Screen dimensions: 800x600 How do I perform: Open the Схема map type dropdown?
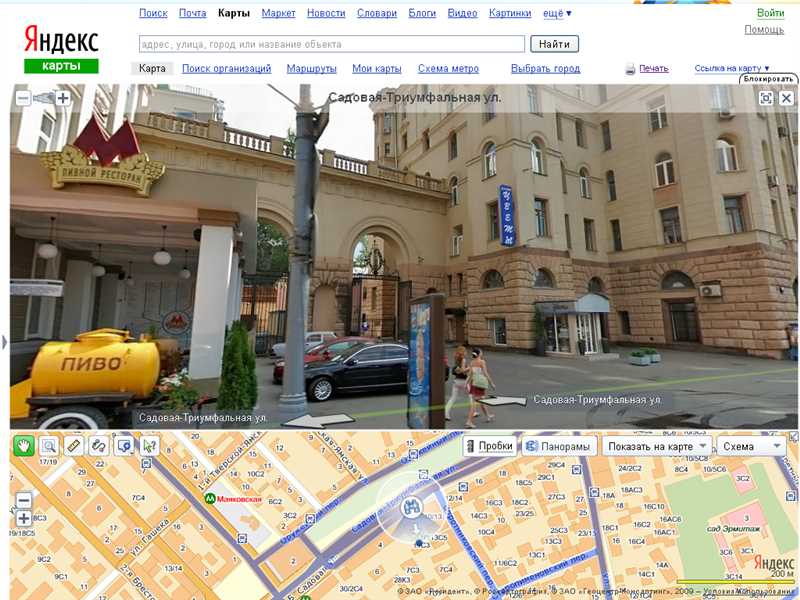pyautogui.click(x=752, y=446)
